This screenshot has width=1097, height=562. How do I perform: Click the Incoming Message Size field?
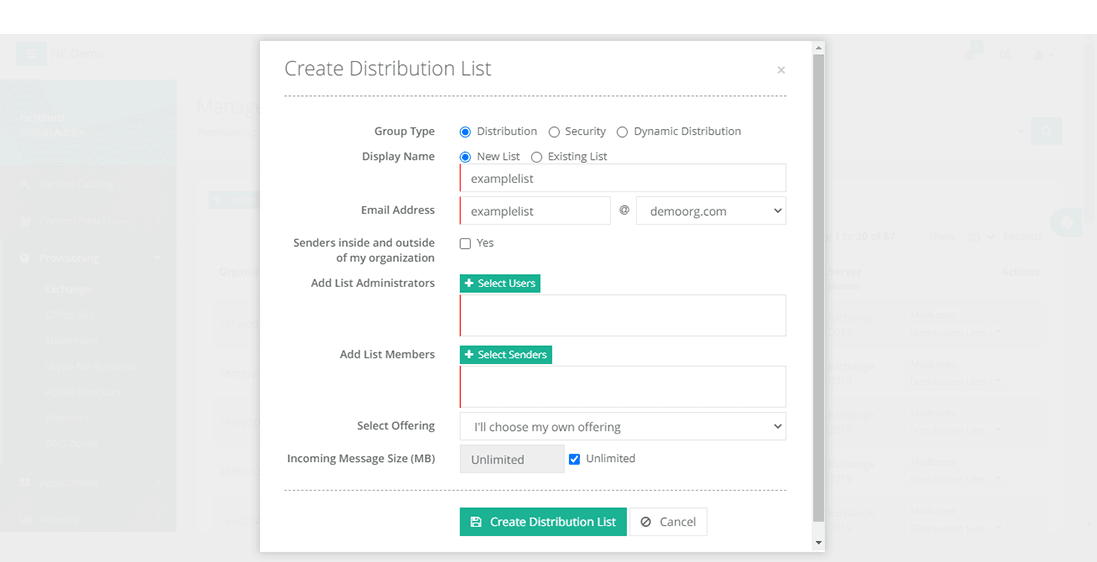click(x=512, y=459)
